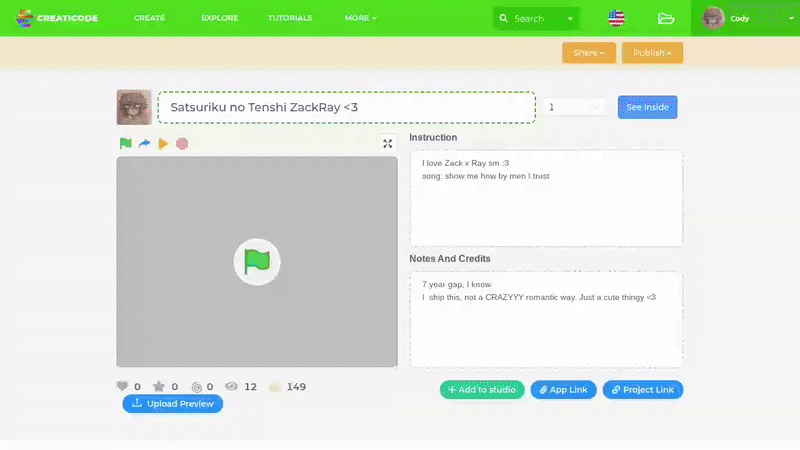Open the Publish dropdown

coord(652,53)
